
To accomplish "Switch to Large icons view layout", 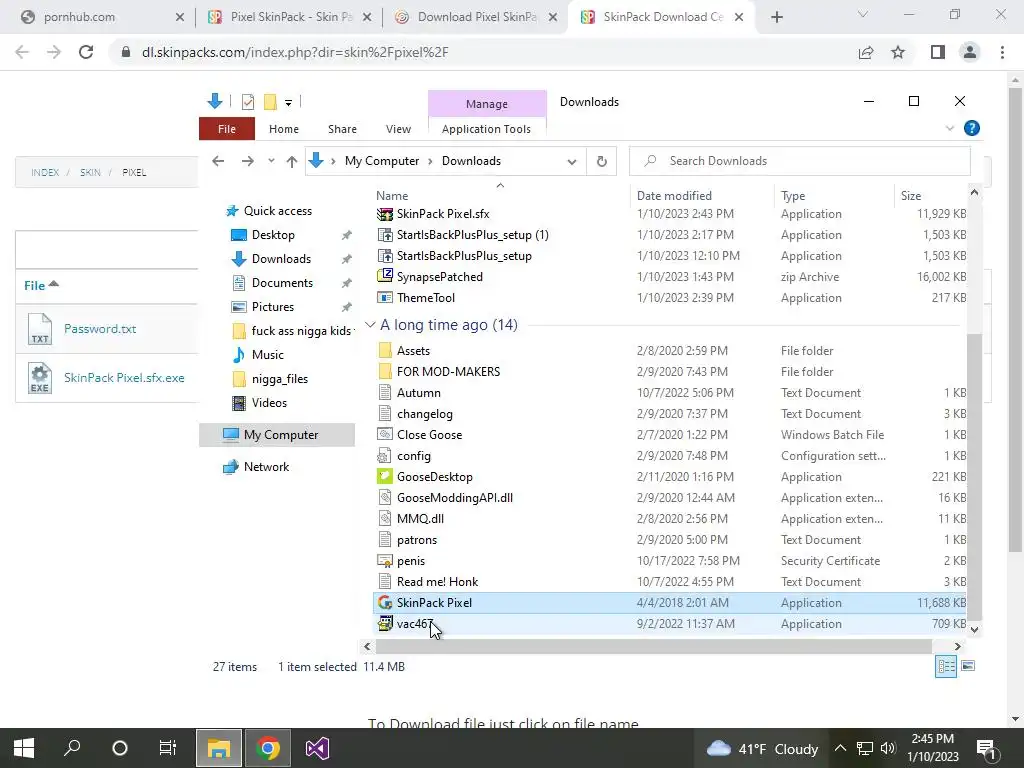I will (x=968, y=666).
